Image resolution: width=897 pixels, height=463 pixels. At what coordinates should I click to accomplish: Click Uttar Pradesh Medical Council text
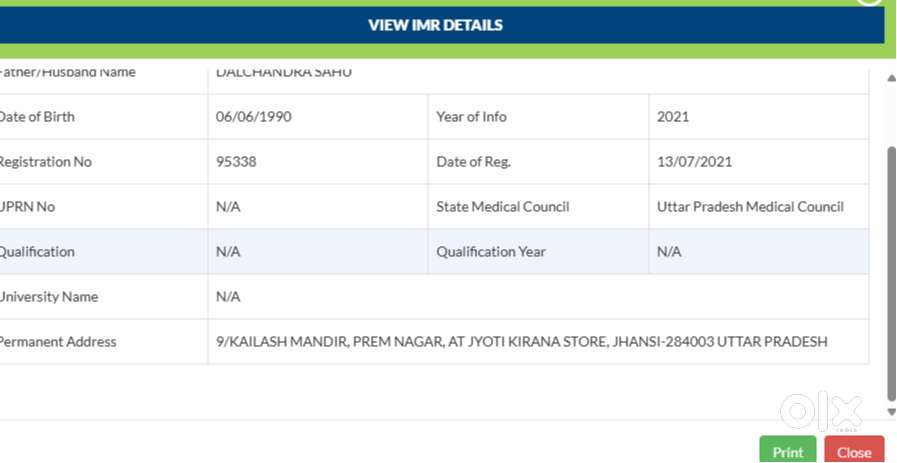click(750, 207)
